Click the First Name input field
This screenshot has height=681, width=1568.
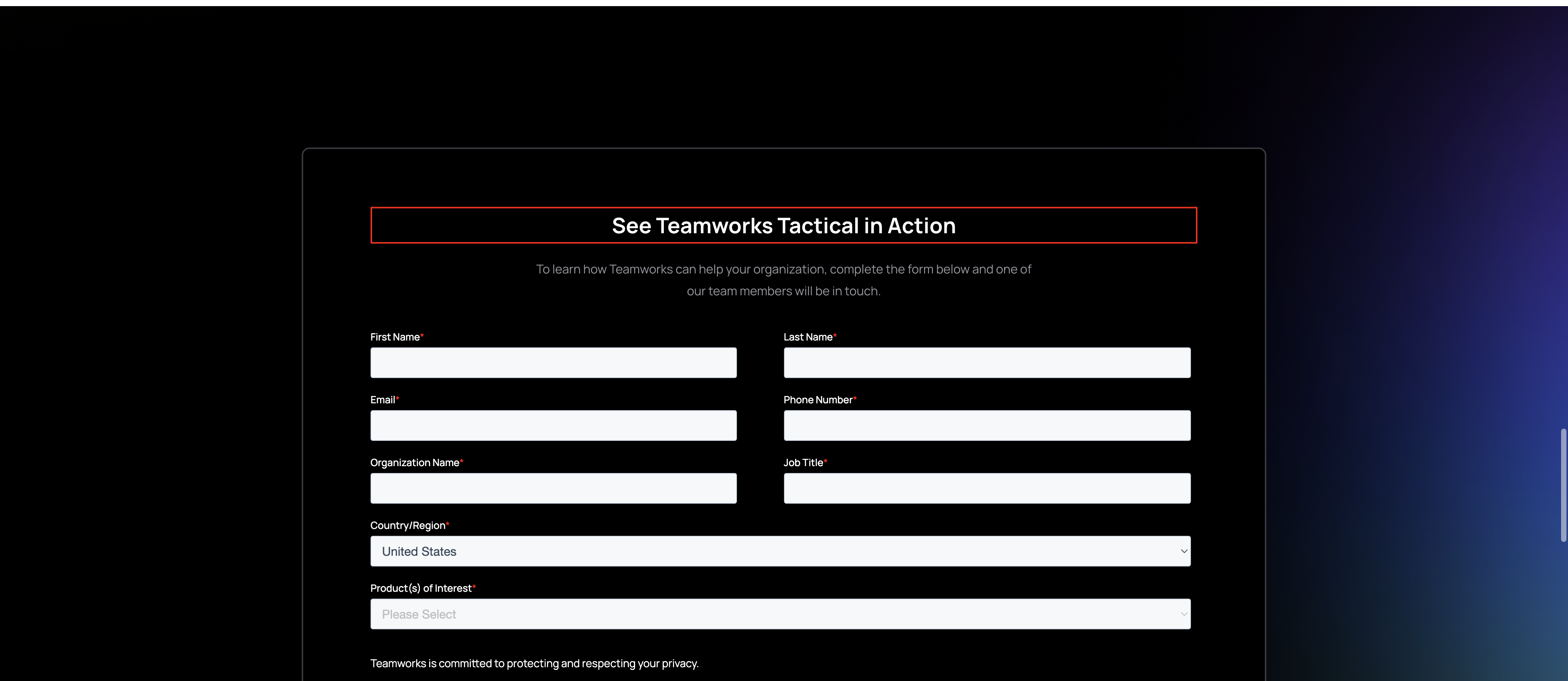click(x=553, y=363)
